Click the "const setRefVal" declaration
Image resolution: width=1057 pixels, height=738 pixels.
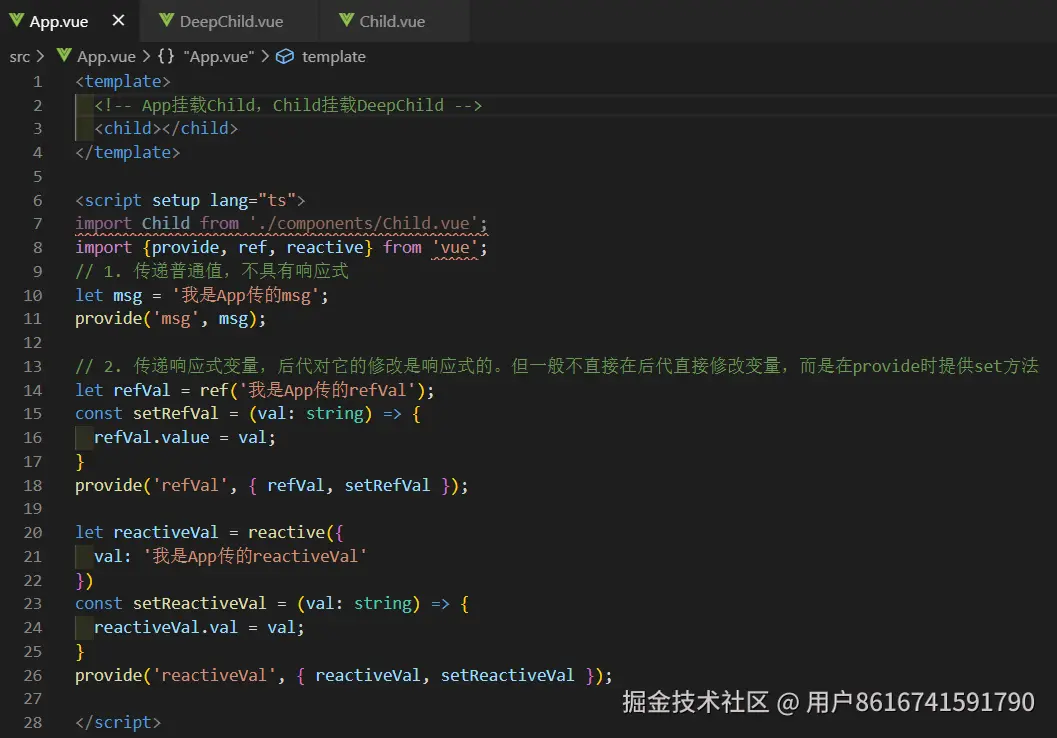(247, 413)
